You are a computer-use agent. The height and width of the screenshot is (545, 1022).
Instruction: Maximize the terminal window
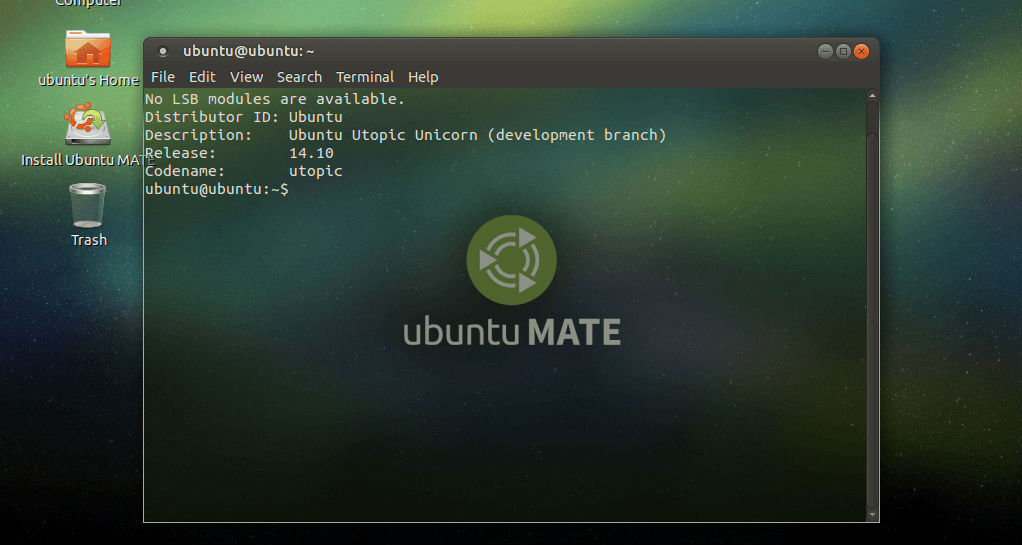(x=843, y=52)
